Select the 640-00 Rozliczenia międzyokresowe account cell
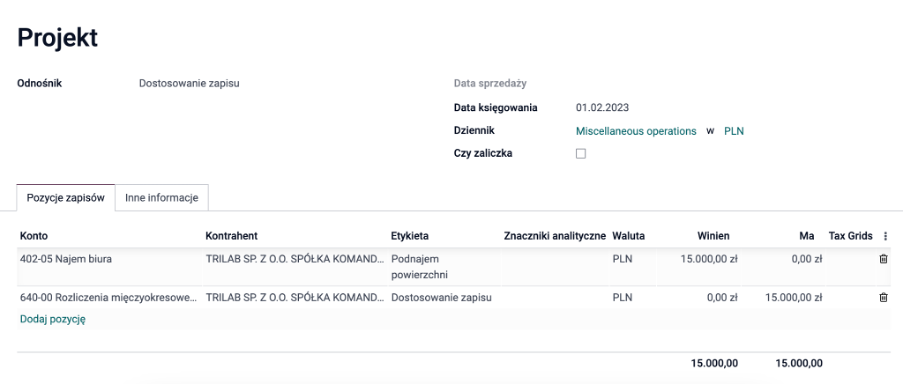The height and width of the screenshot is (384, 904). pyautogui.click(x=110, y=298)
